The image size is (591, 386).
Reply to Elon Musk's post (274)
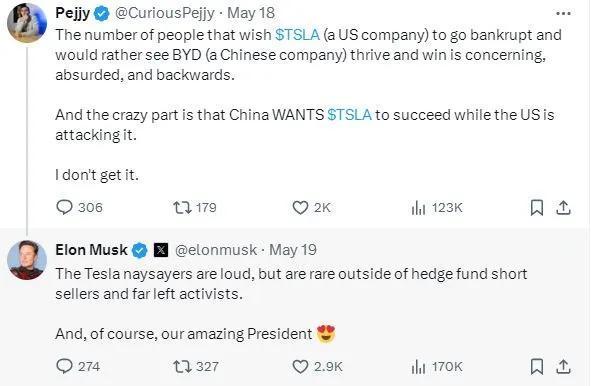[x=78, y=366]
